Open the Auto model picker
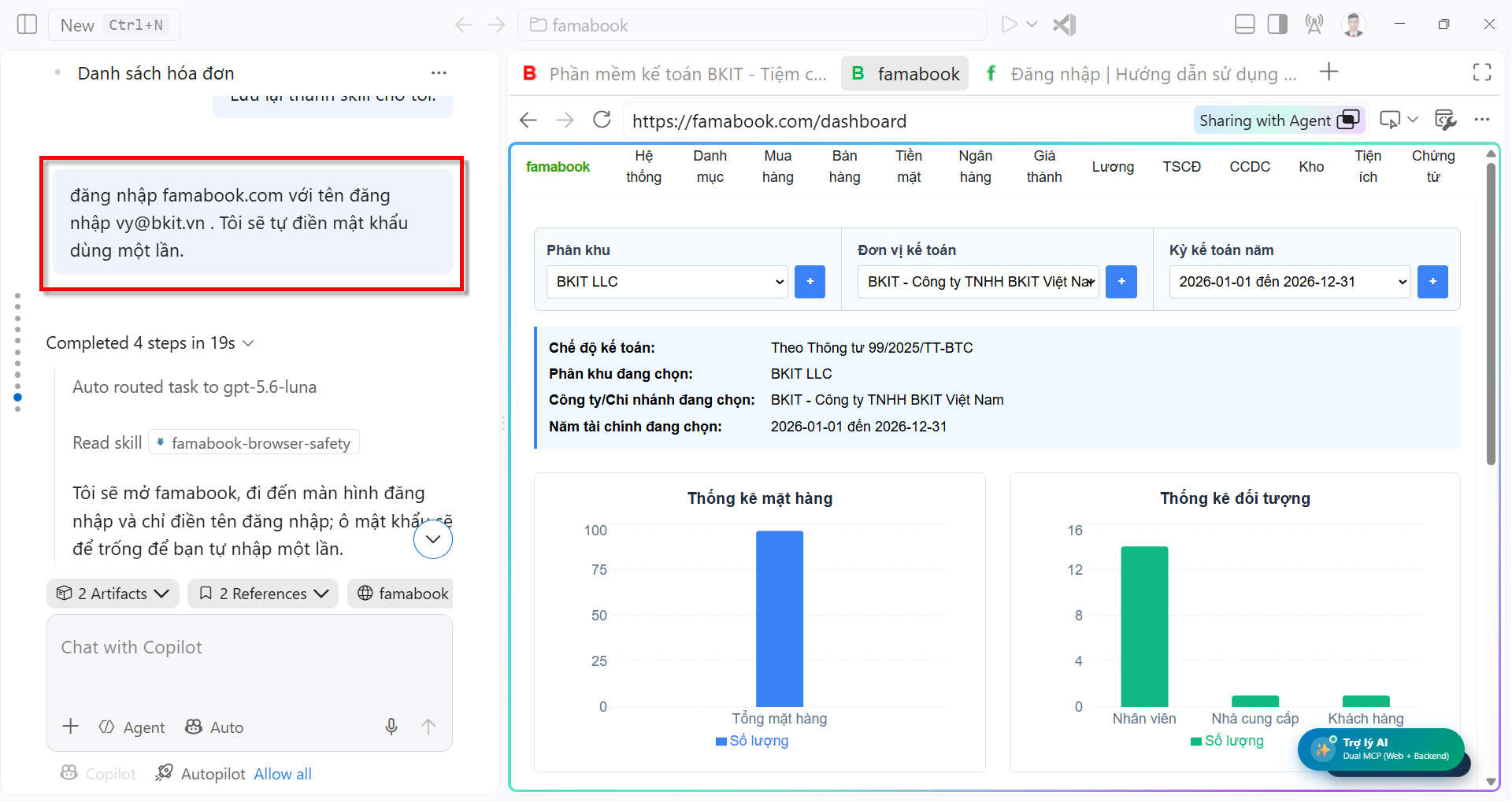Screen dimensions: 1512x803 tap(214, 727)
